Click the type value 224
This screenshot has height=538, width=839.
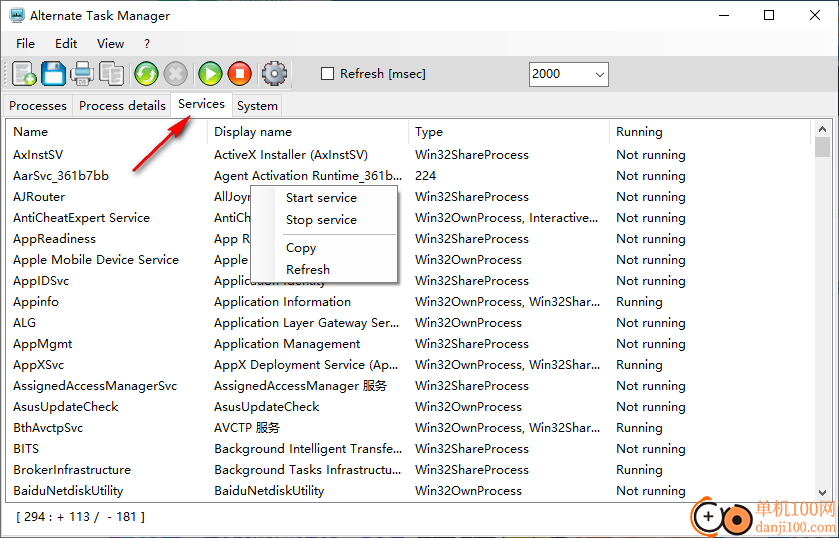click(x=425, y=176)
